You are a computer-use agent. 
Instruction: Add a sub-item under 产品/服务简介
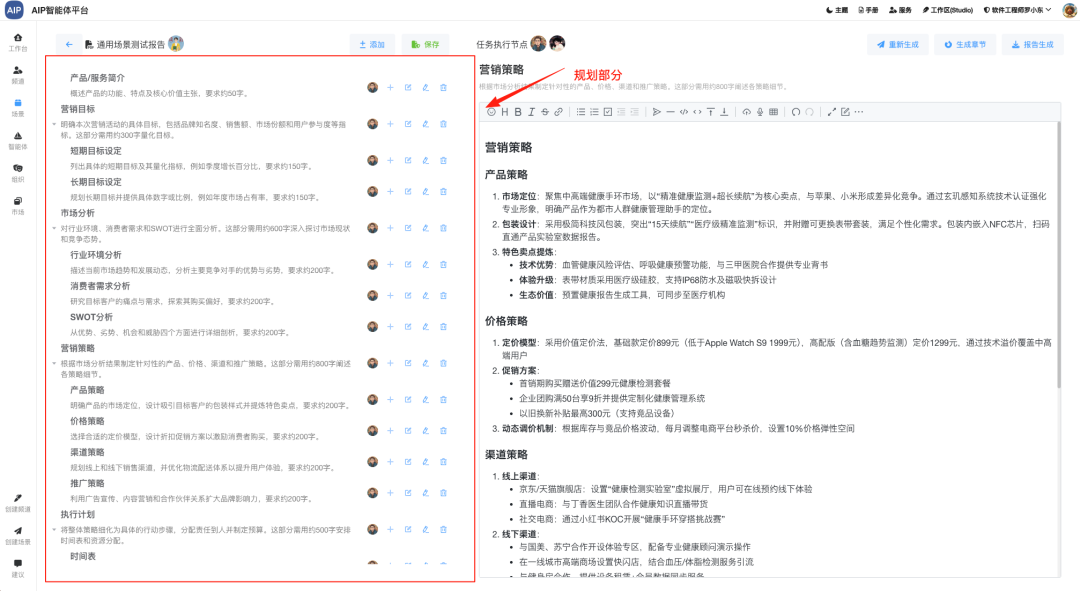click(391, 87)
